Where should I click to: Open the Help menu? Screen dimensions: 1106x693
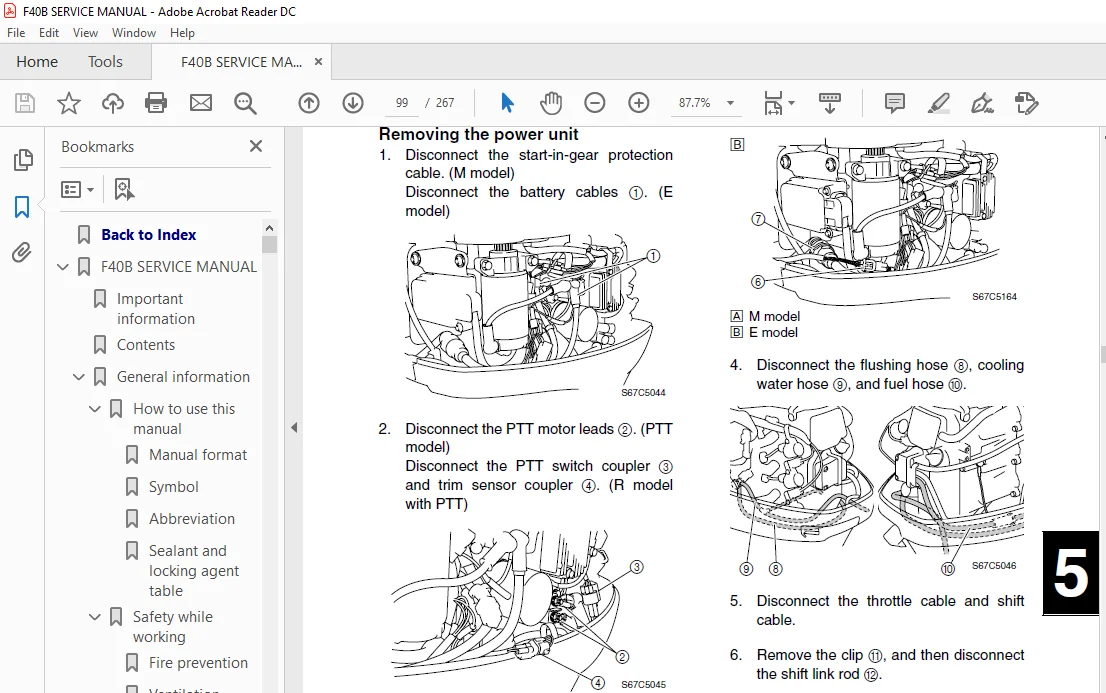(x=182, y=32)
